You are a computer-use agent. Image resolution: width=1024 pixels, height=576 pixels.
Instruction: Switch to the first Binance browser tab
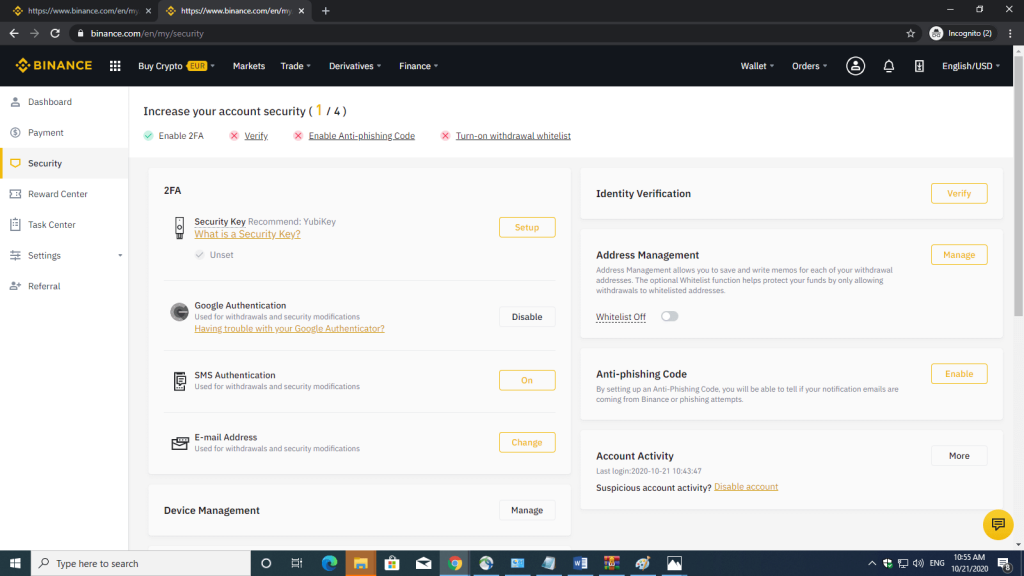coord(78,11)
